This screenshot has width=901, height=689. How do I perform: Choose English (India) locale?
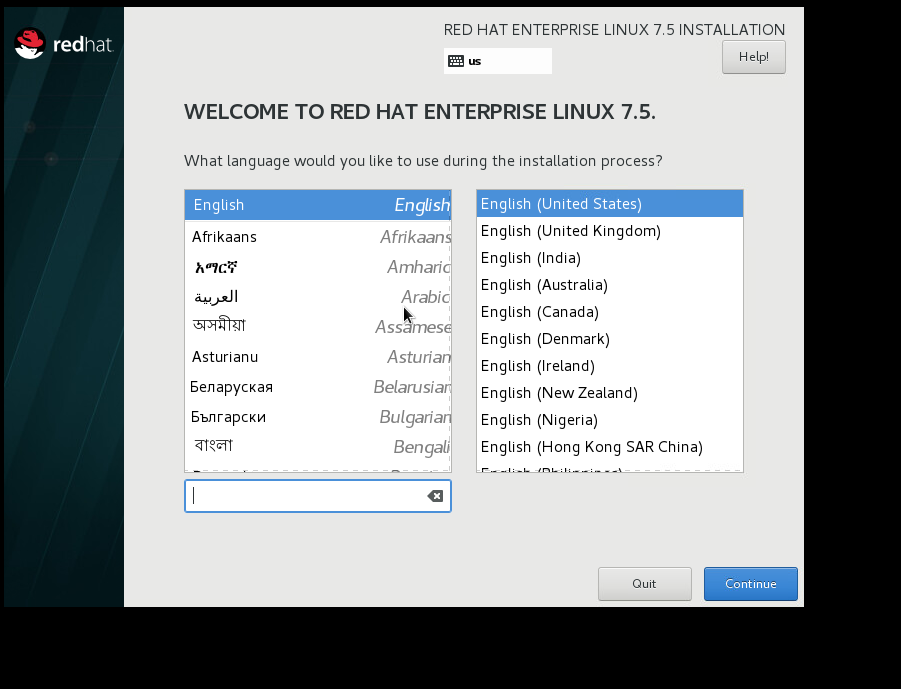point(610,258)
